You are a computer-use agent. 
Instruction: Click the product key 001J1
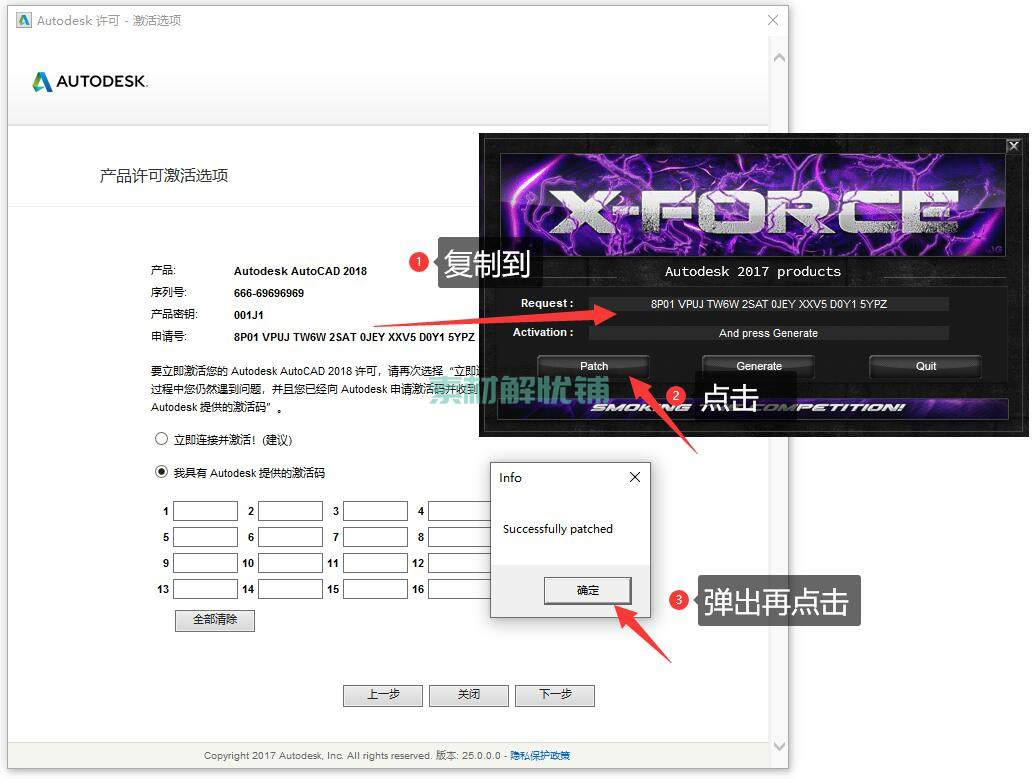pos(249,315)
